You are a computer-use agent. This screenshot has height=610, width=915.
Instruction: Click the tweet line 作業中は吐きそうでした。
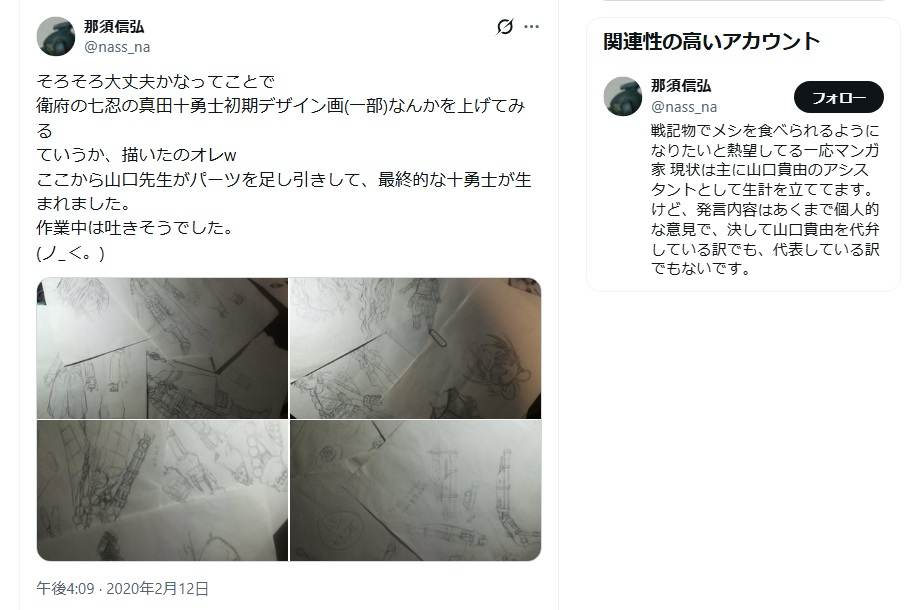135,228
